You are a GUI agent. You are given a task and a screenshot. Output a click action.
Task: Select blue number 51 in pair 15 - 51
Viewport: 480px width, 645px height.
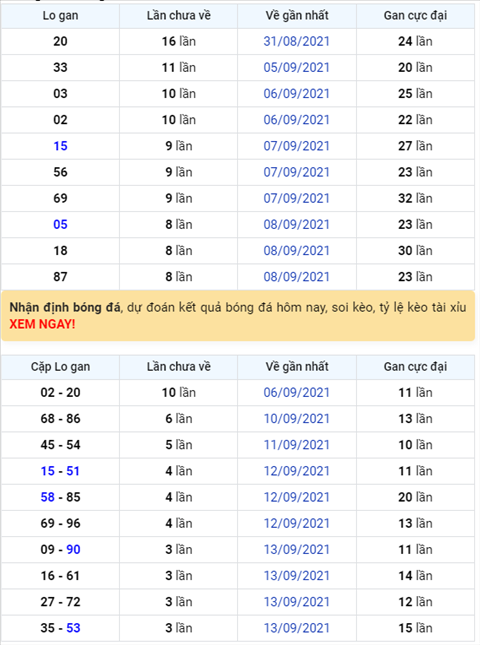[73, 471]
